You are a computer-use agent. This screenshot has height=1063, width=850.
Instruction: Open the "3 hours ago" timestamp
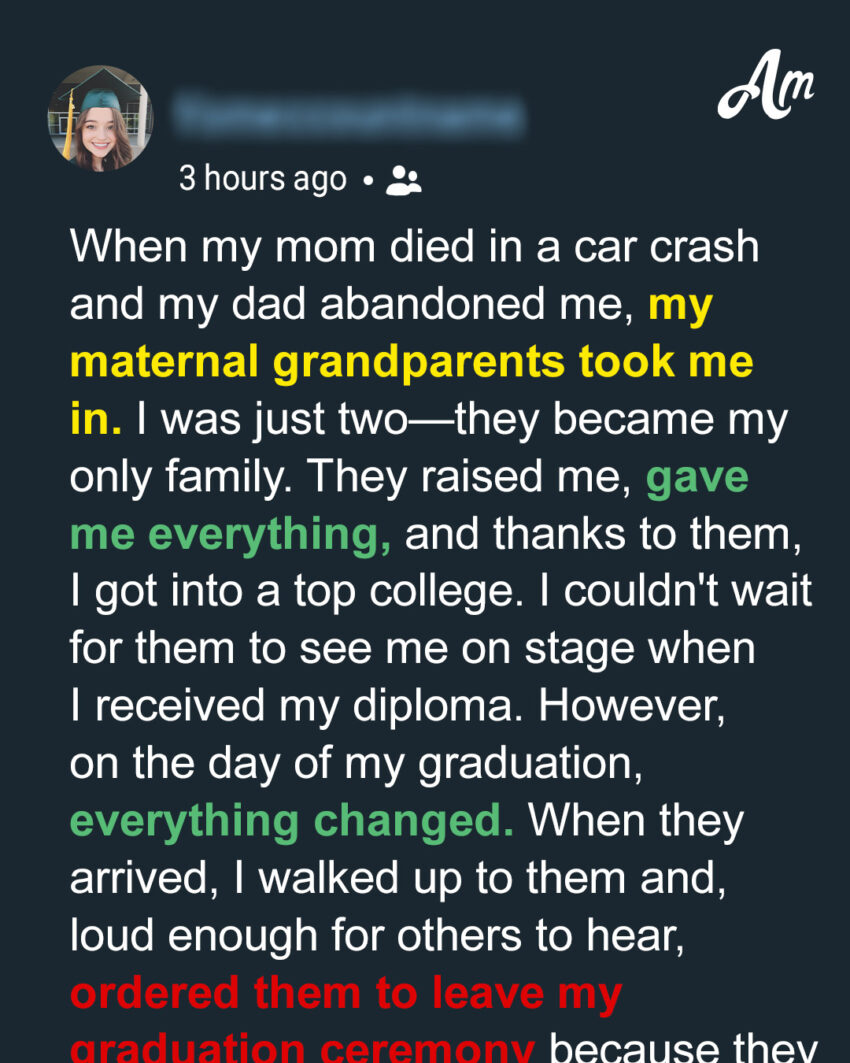[x=263, y=180]
